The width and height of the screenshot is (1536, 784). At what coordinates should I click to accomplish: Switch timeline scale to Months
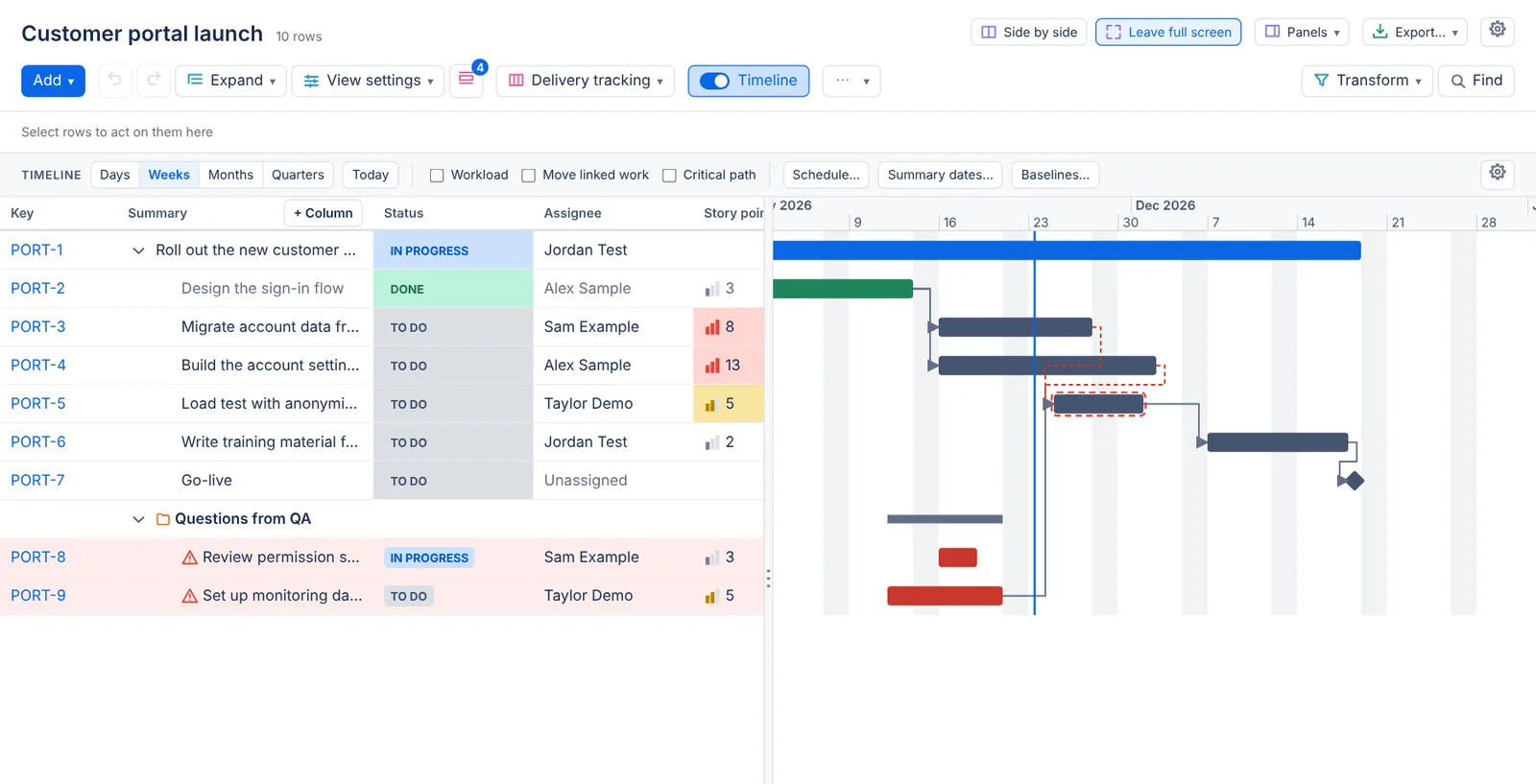pyautogui.click(x=230, y=175)
